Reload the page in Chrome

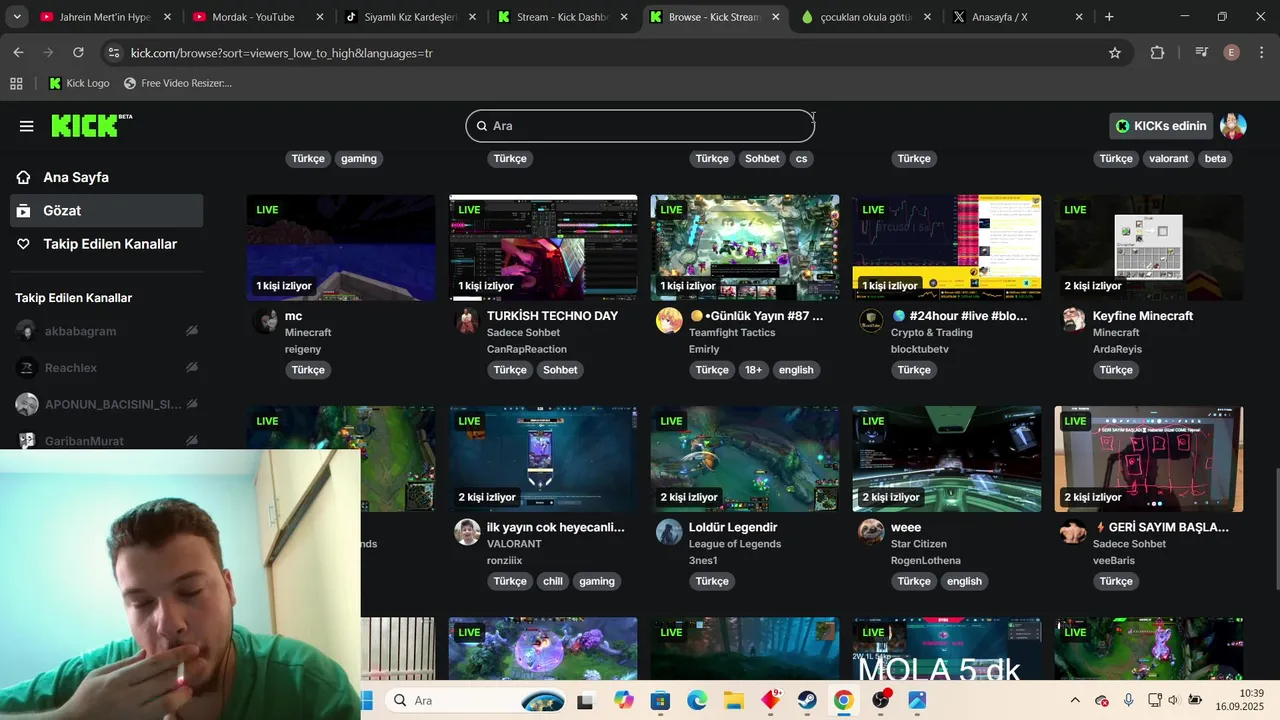point(78,53)
